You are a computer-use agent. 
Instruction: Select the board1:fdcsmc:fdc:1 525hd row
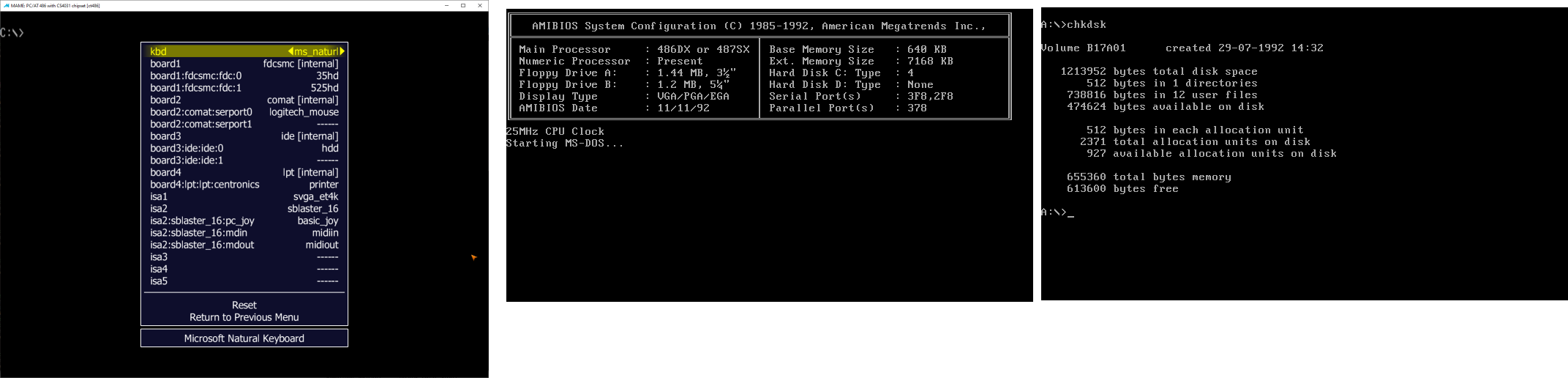click(x=244, y=88)
